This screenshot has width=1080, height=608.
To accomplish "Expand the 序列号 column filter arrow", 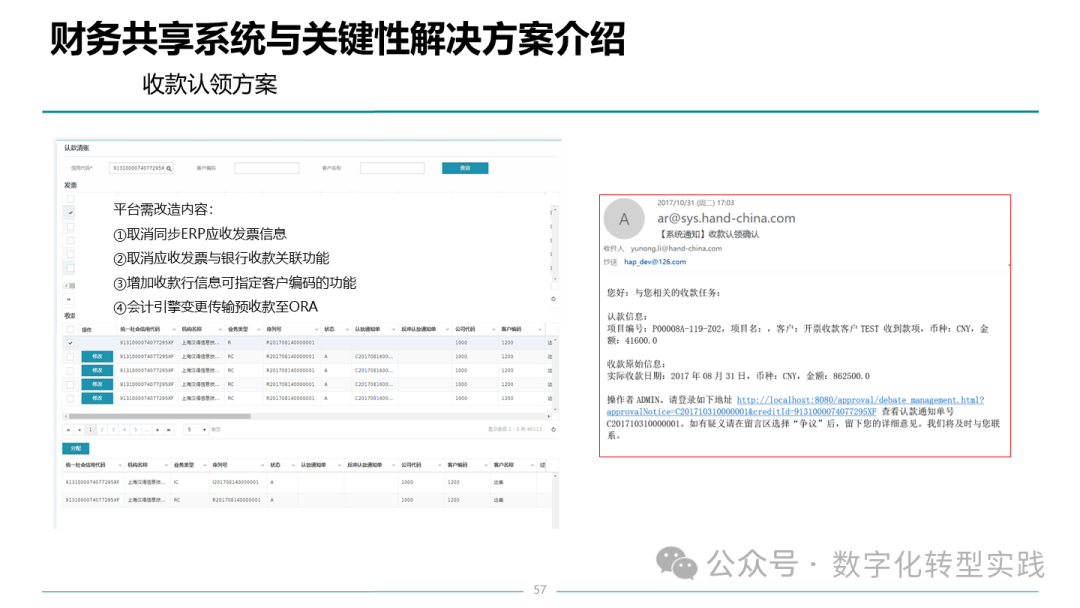I will [317, 329].
